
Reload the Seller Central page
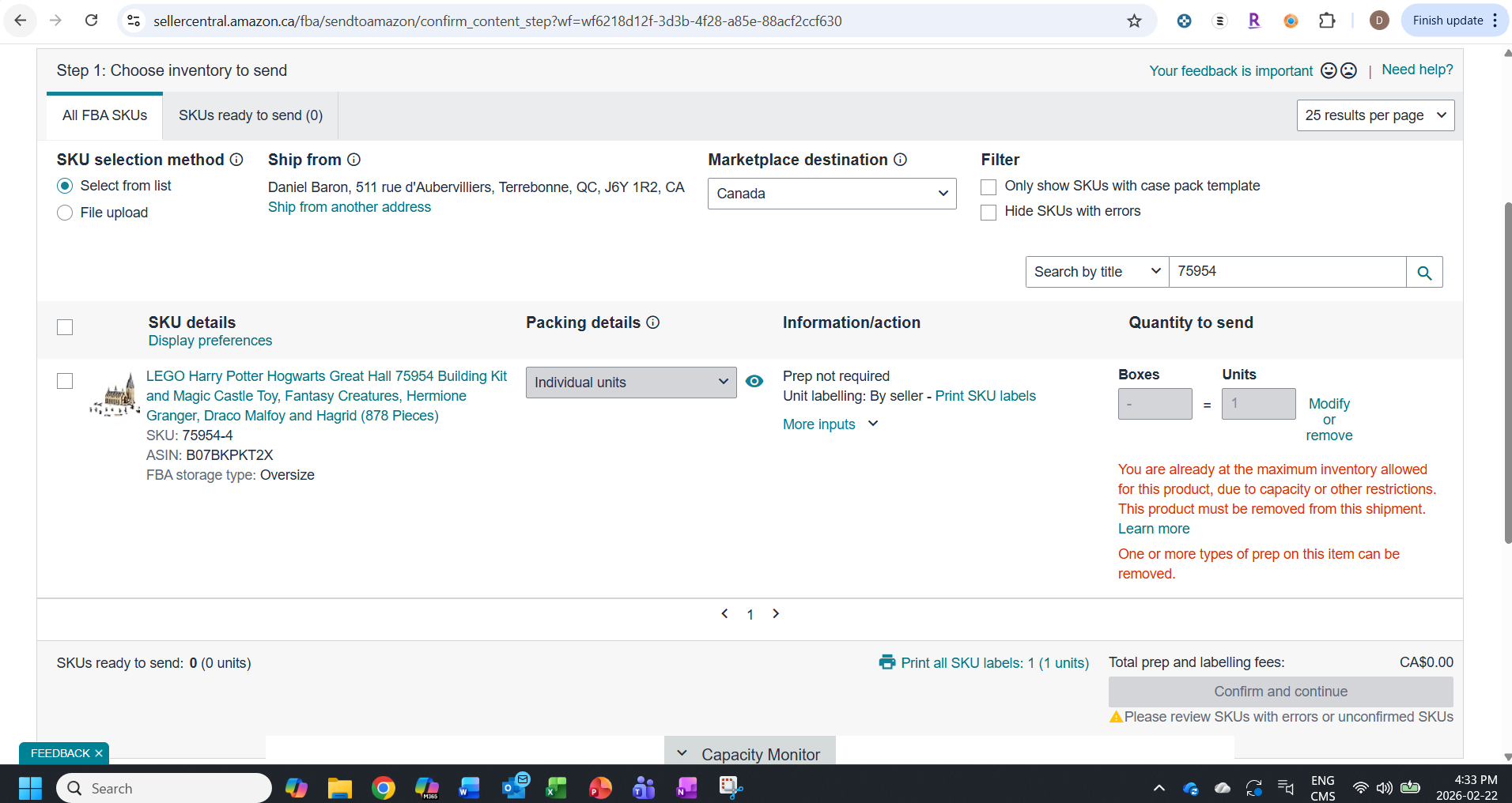coord(91,21)
